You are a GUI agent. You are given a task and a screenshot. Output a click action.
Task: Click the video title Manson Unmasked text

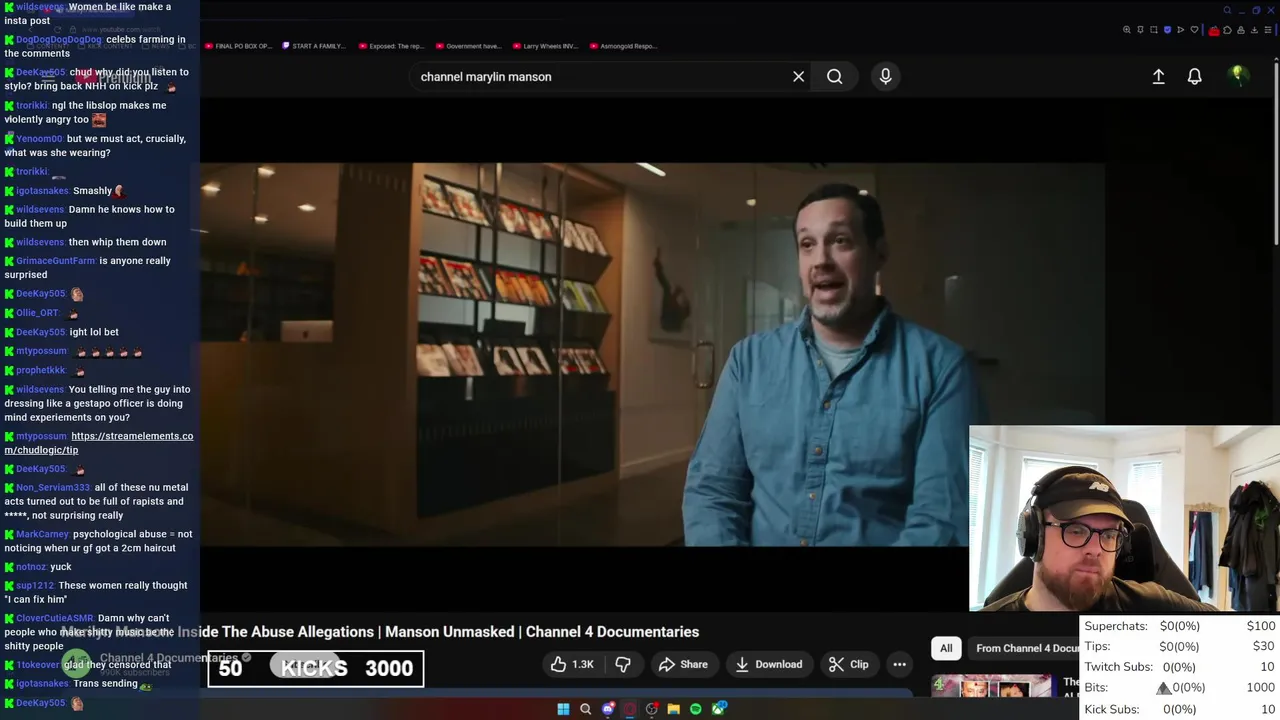point(454,632)
